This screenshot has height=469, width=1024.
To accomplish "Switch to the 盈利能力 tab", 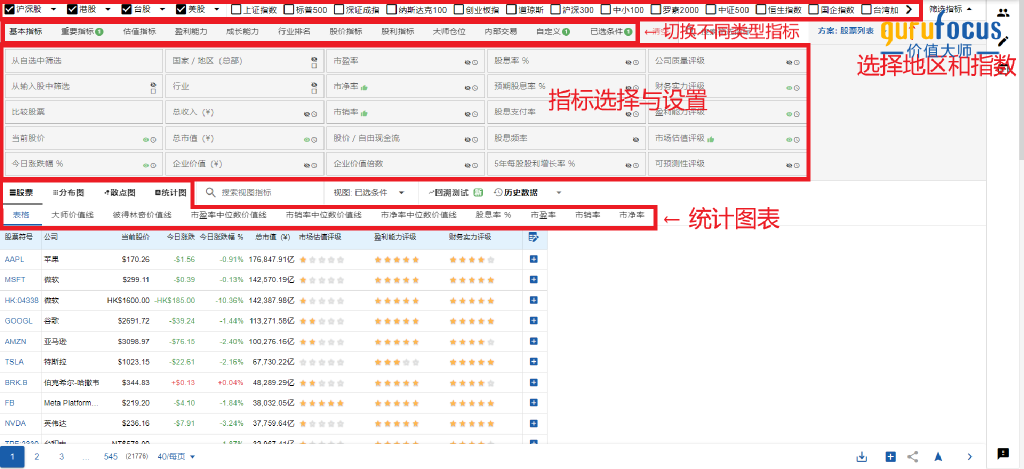I will coord(191,31).
